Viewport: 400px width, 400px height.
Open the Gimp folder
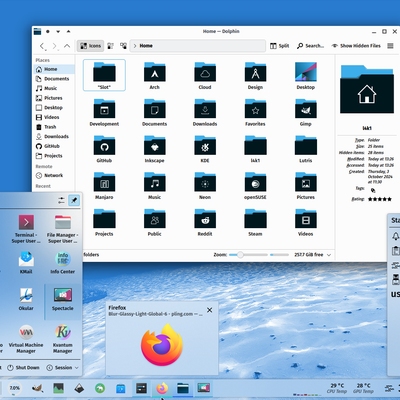point(306,112)
